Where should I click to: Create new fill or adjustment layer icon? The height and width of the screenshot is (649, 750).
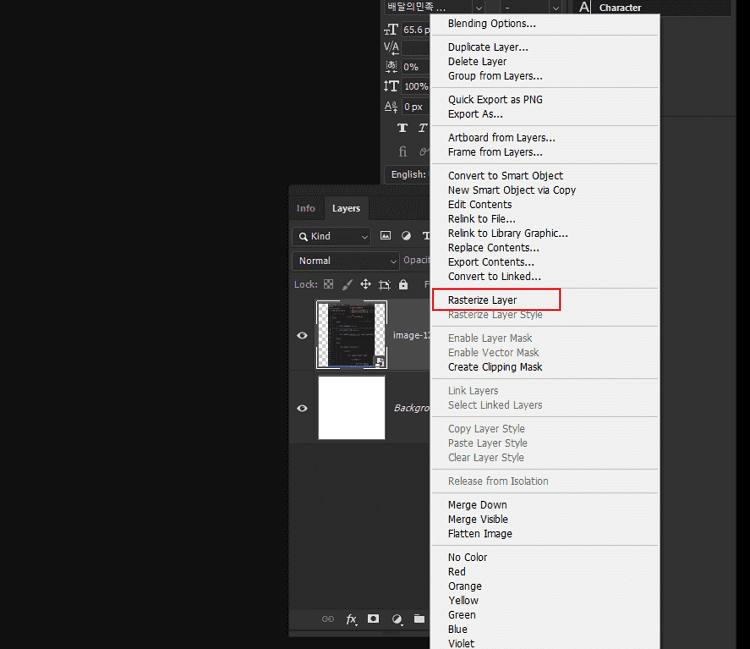coord(397,619)
